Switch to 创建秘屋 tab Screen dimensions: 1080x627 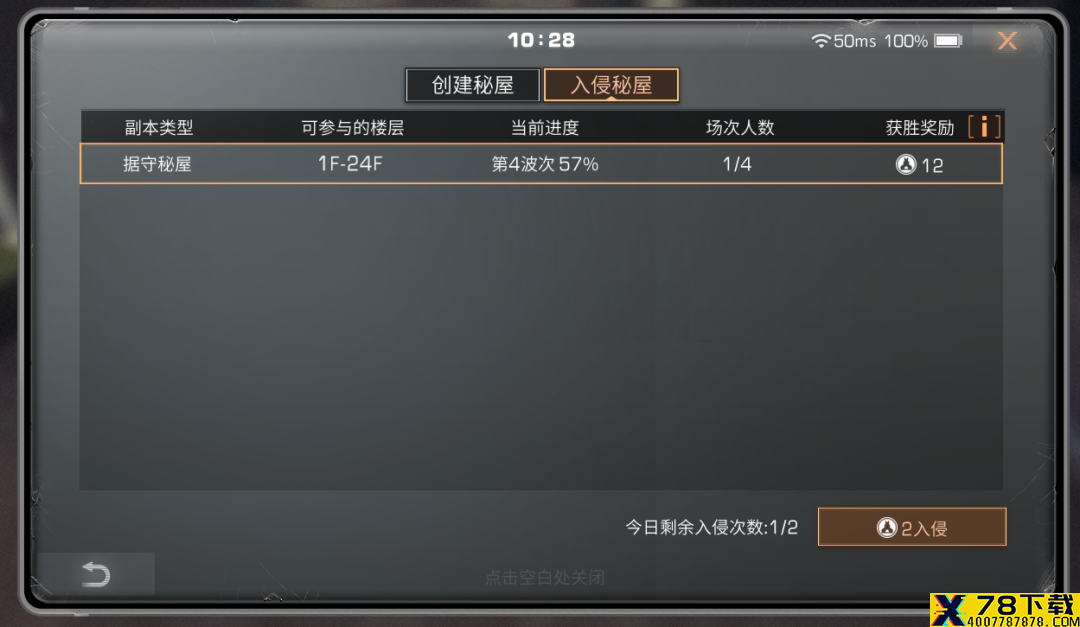(472, 85)
